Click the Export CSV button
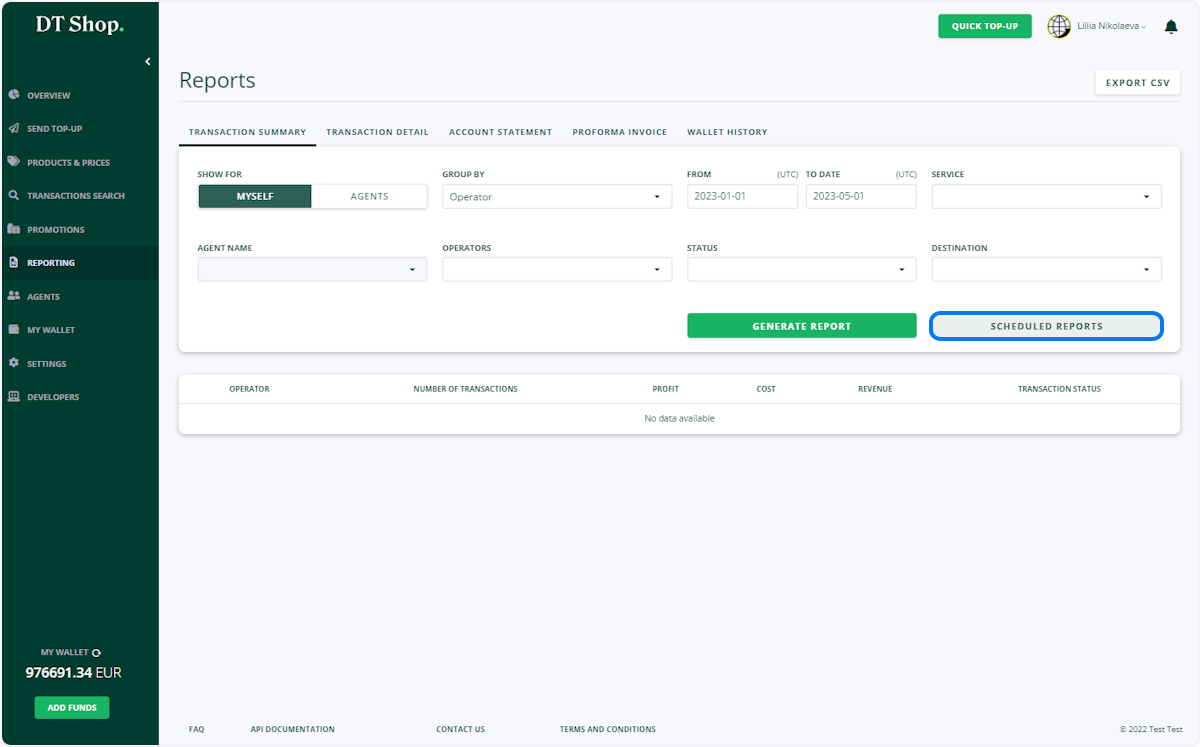The image size is (1200, 747). click(x=1138, y=83)
